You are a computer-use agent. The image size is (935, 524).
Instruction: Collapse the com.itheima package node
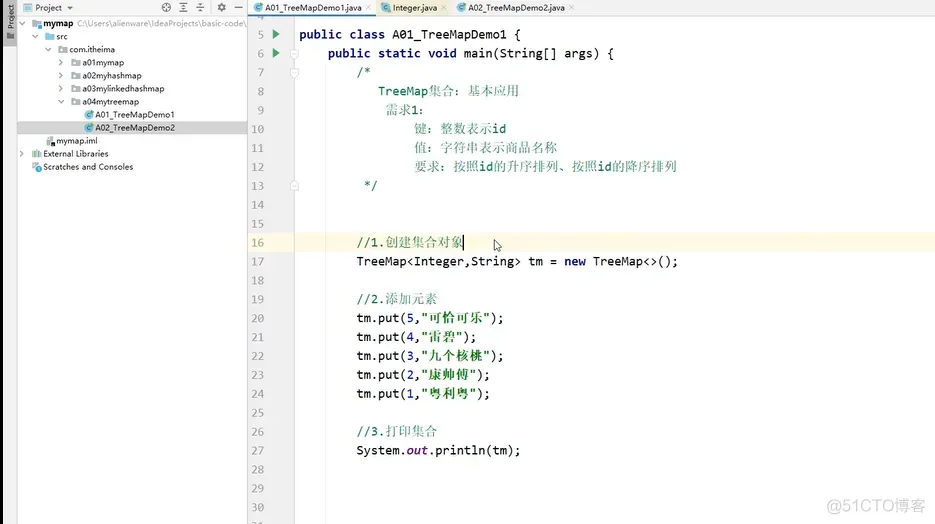(x=49, y=49)
